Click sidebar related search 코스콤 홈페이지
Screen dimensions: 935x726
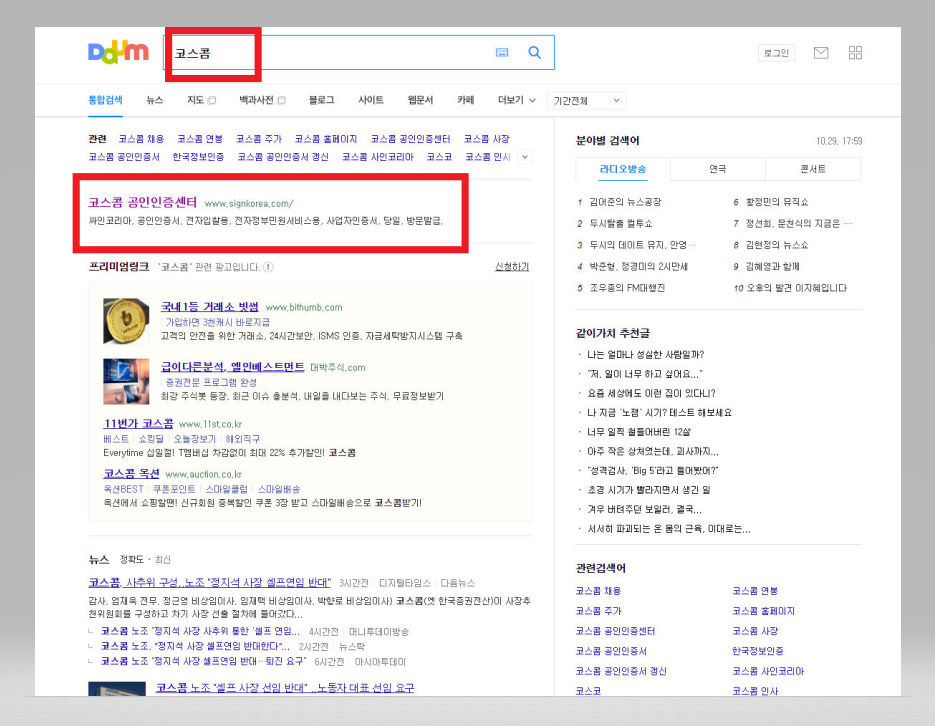[763, 610]
